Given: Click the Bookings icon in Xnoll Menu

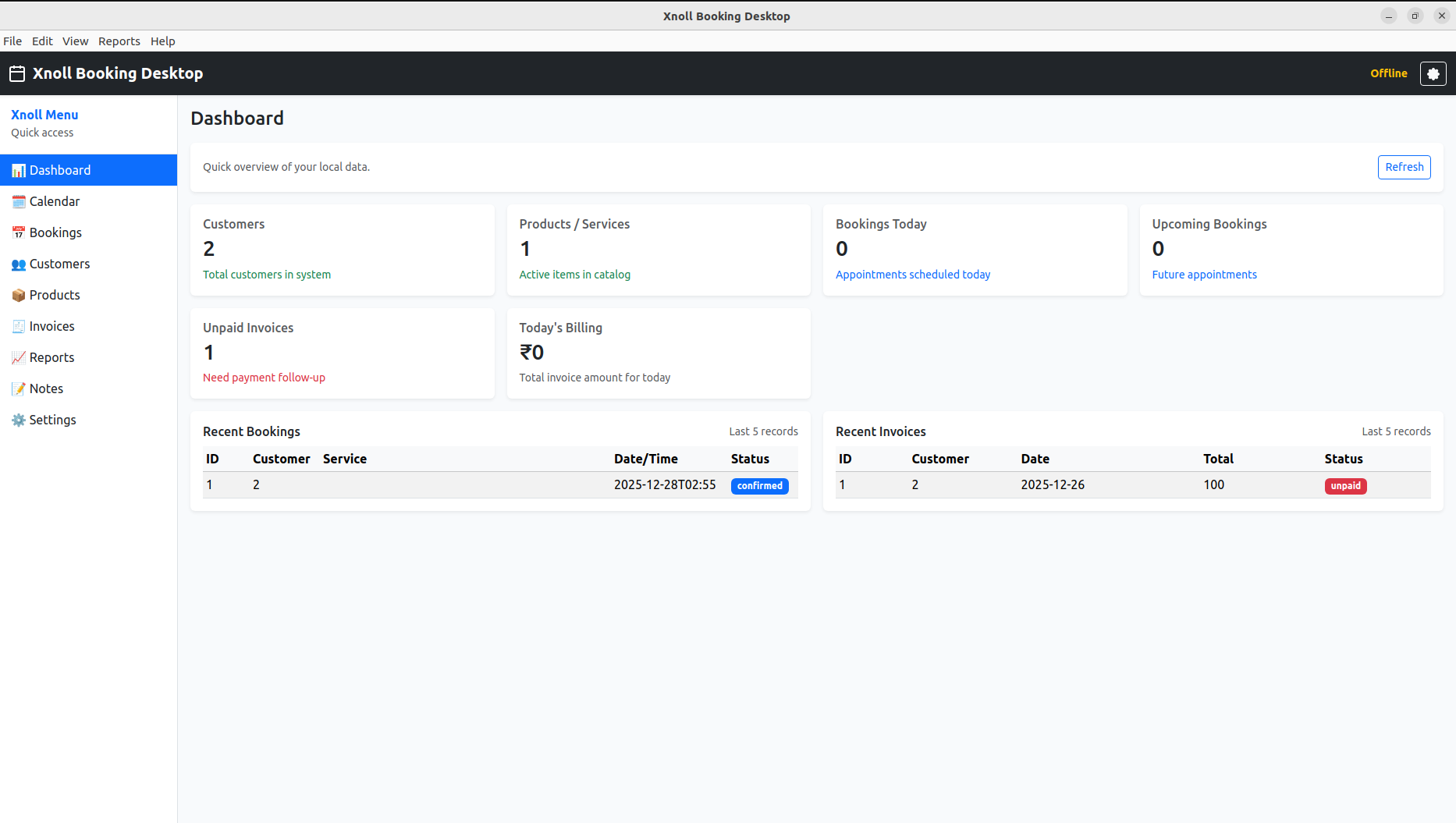Looking at the screenshot, I should pos(19,232).
